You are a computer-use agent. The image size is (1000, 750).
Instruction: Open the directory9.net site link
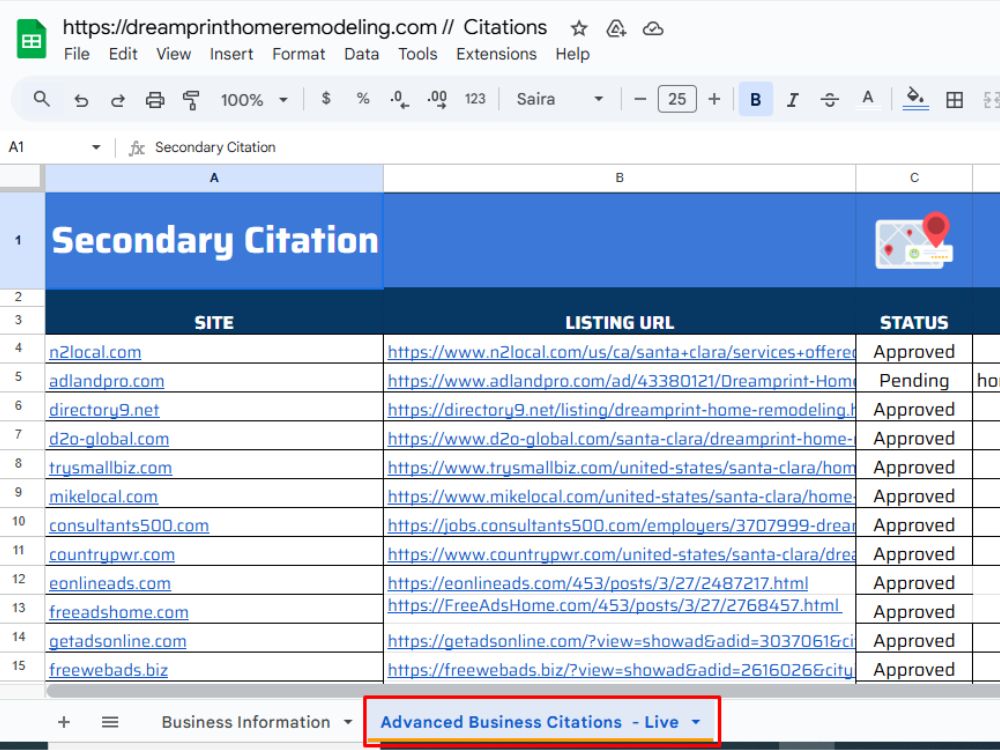(x=104, y=409)
